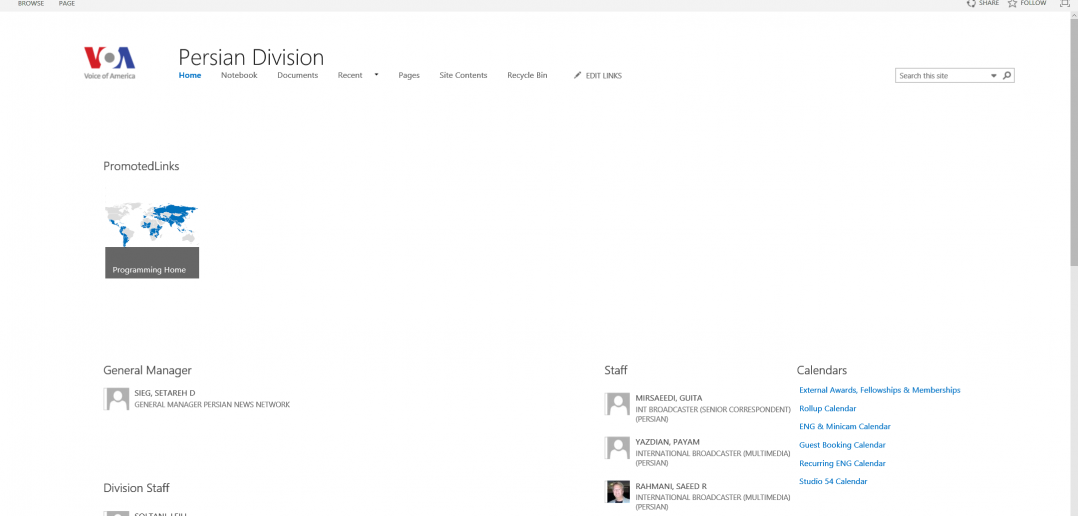
Task: Open Recycle Bin navigation link
Action: pyautogui.click(x=527, y=76)
